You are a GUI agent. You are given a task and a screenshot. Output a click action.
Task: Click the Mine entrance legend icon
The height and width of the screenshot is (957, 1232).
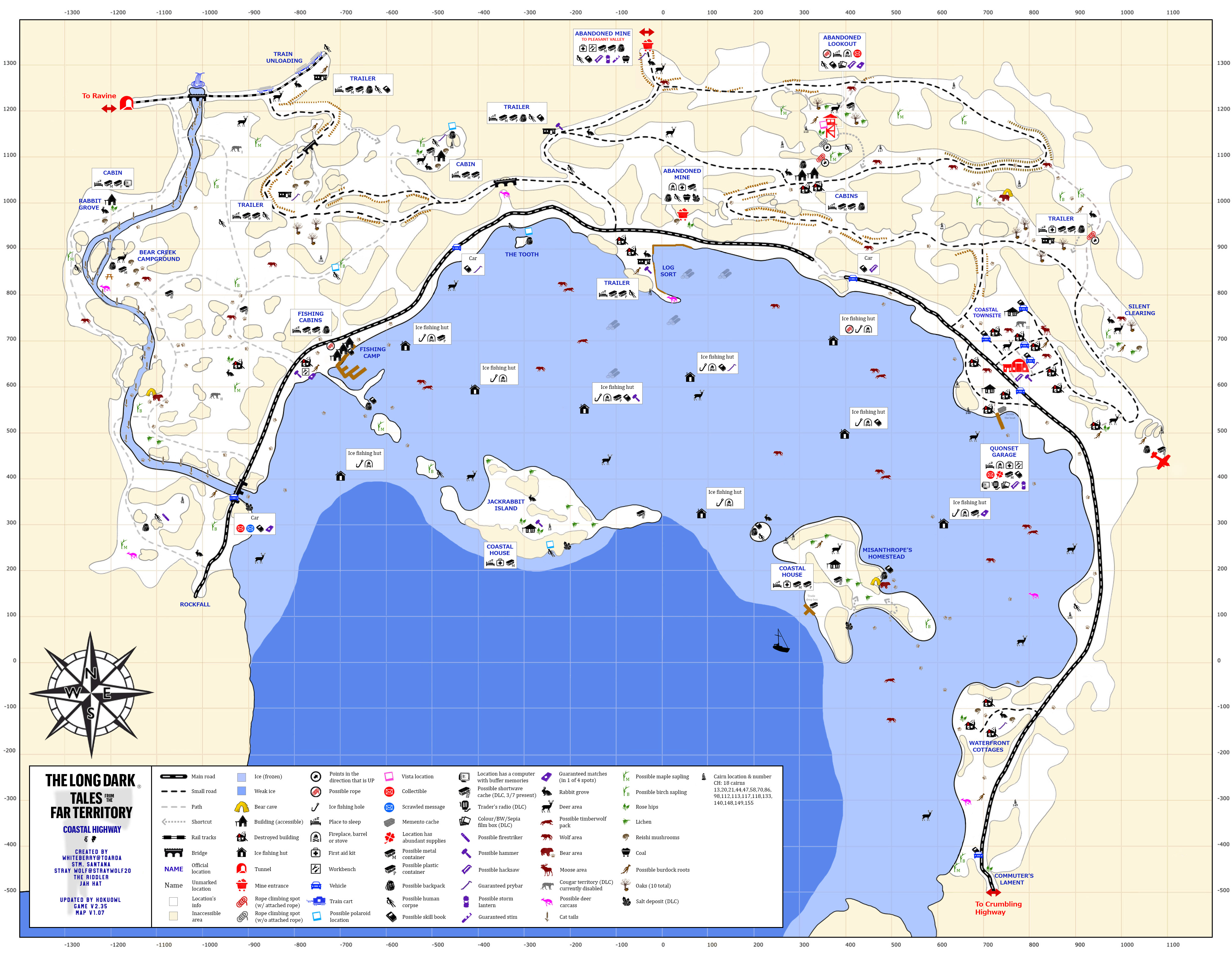[x=241, y=885]
